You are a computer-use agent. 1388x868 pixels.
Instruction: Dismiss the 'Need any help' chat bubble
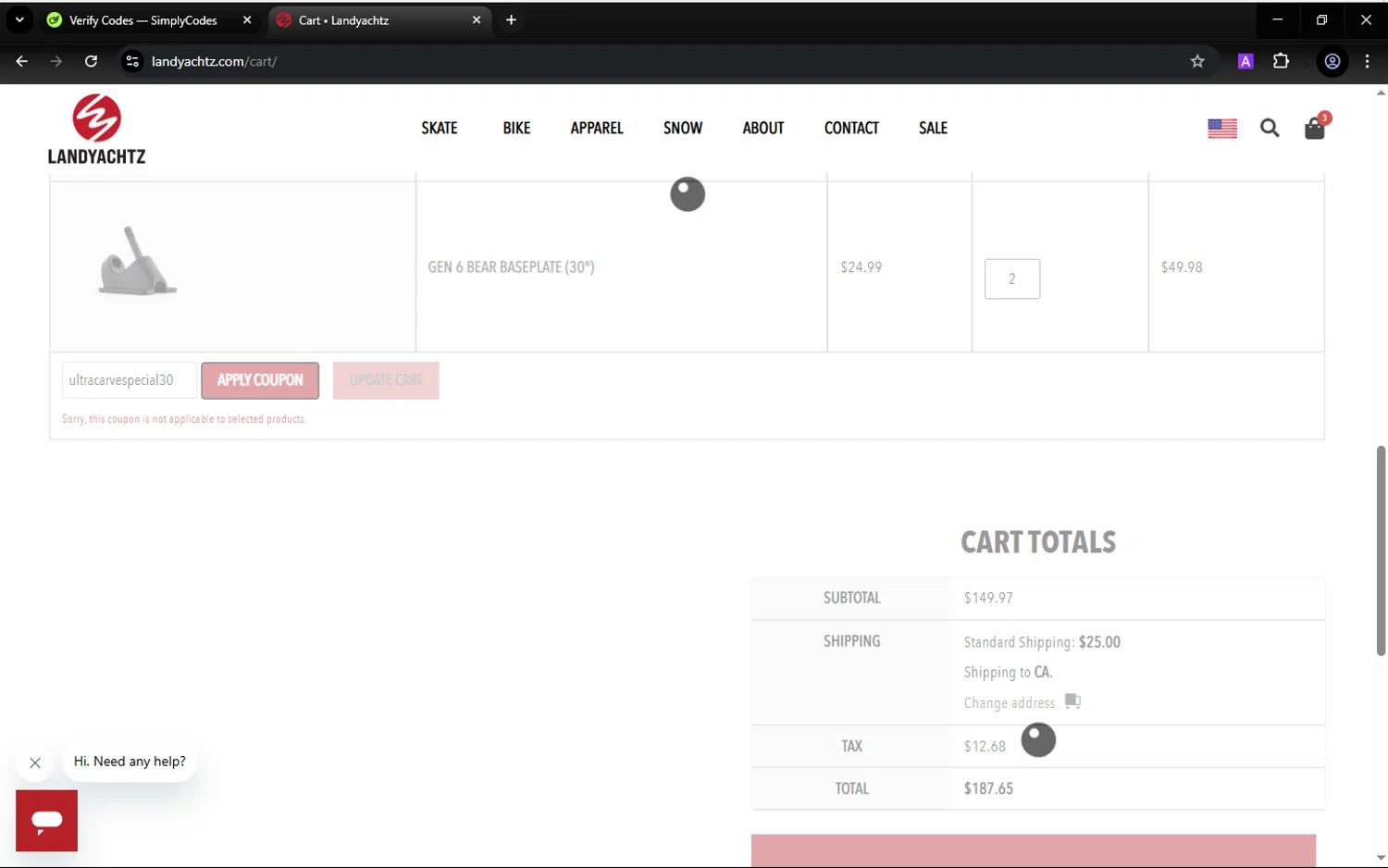point(35,763)
